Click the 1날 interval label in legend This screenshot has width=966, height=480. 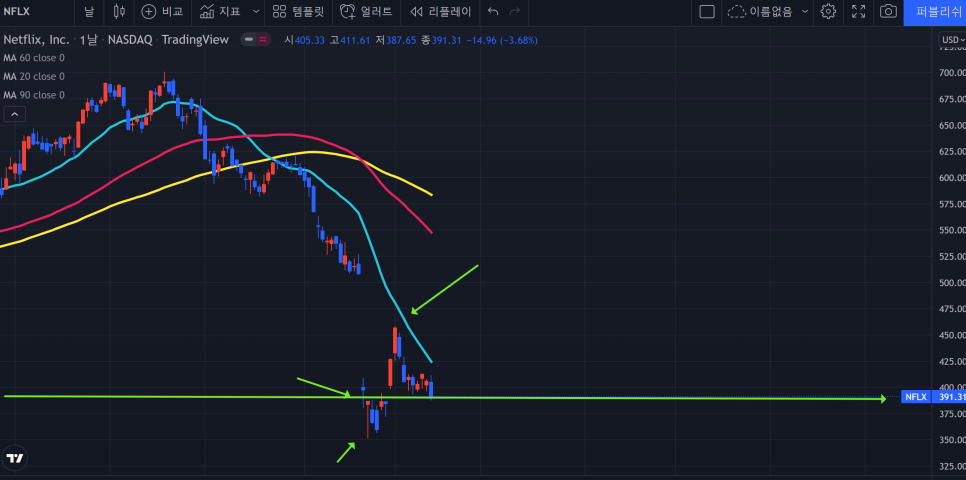point(89,39)
